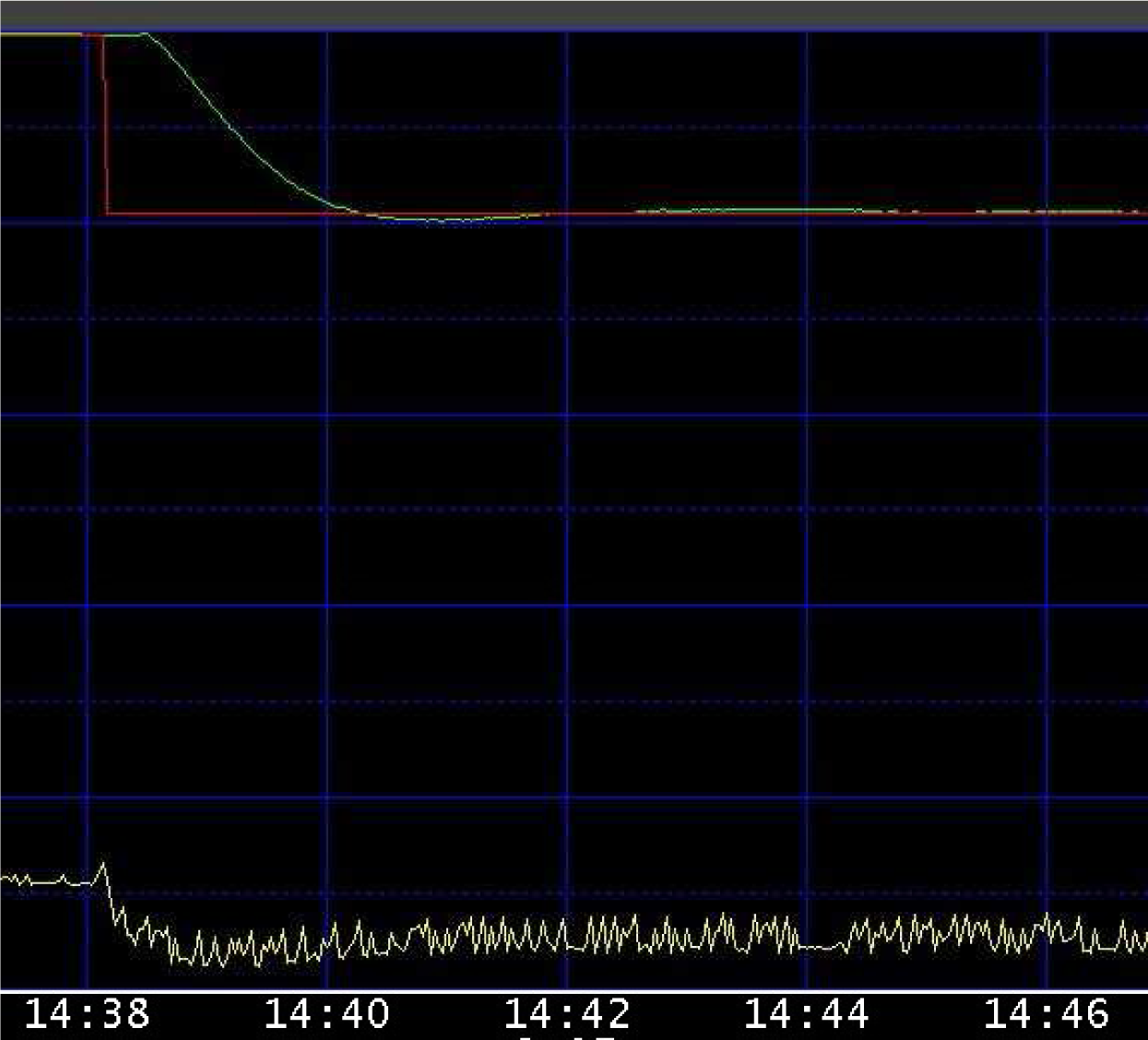This screenshot has height=1040, width=1148.
Task: Click the vertical gridline at 14:44
Action: pyautogui.click(x=805, y=553)
